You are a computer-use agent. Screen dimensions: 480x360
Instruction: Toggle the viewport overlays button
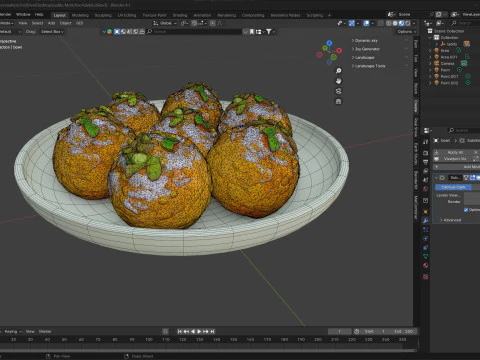click(x=366, y=23)
